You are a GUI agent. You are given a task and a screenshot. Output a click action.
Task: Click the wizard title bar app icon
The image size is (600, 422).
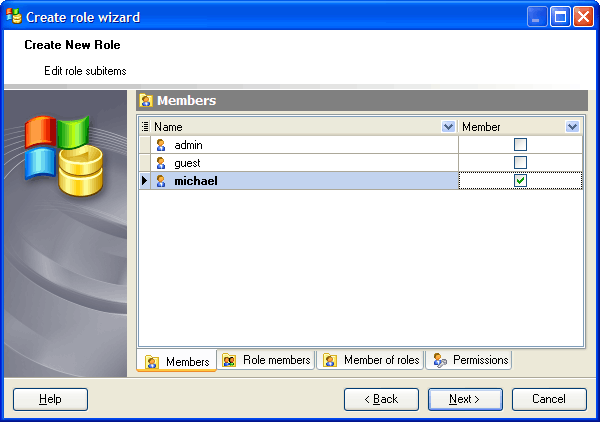tap(14, 16)
